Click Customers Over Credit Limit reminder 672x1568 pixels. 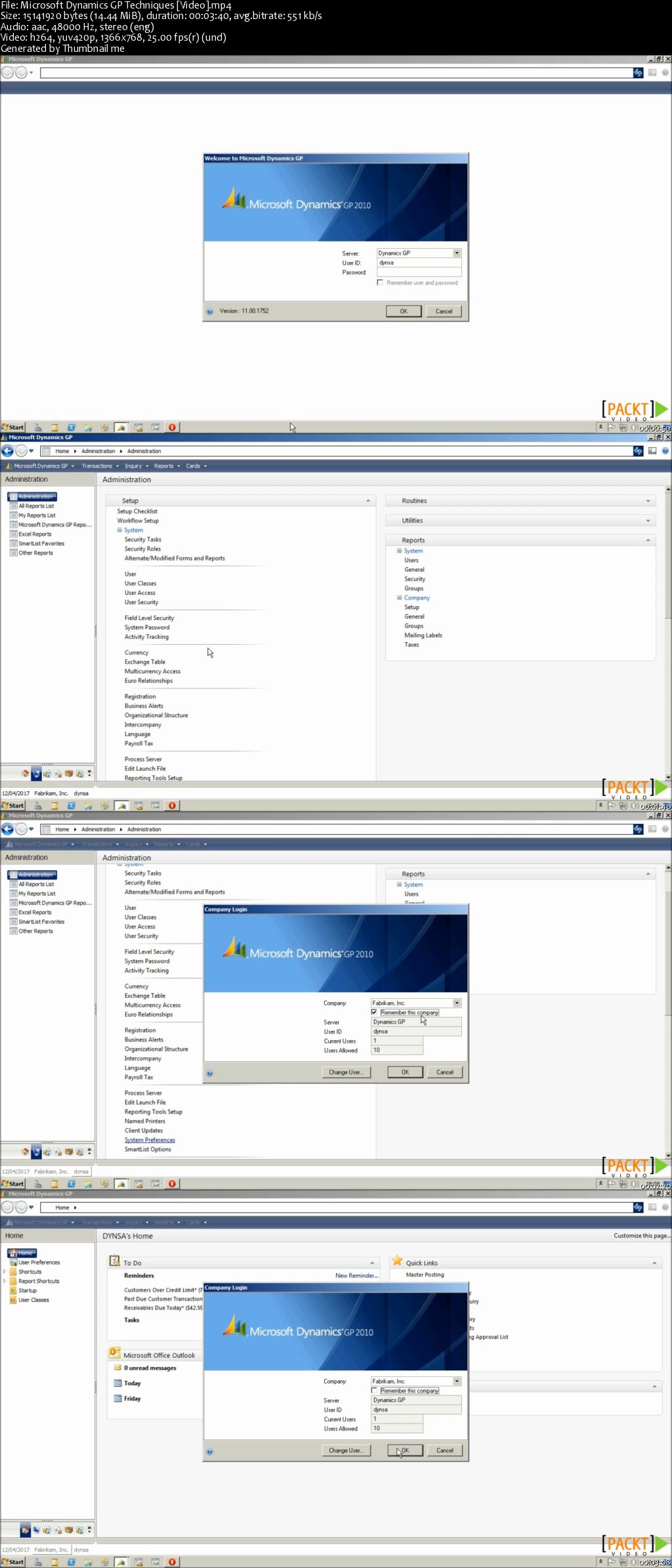click(x=163, y=1290)
